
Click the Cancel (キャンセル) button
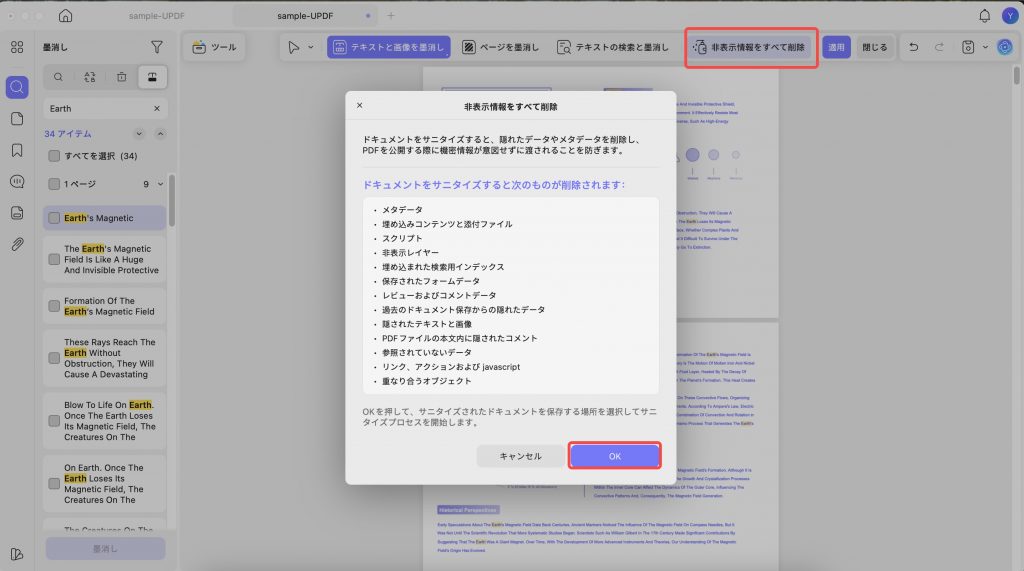tap(520, 456)
